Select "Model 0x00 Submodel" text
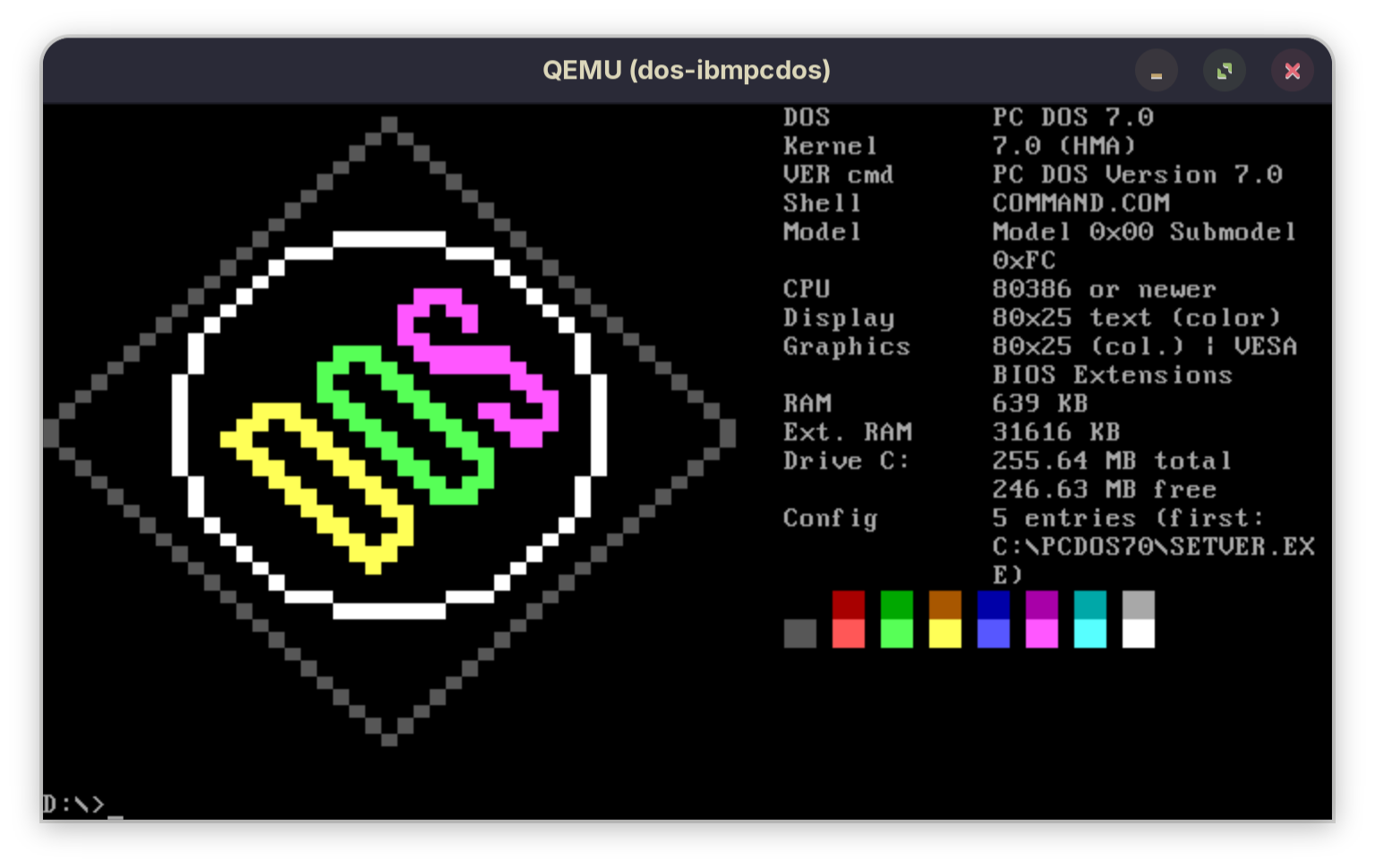Image resolution: width=1375 pixels, height=868 pixels. [x=1145, y=232]
